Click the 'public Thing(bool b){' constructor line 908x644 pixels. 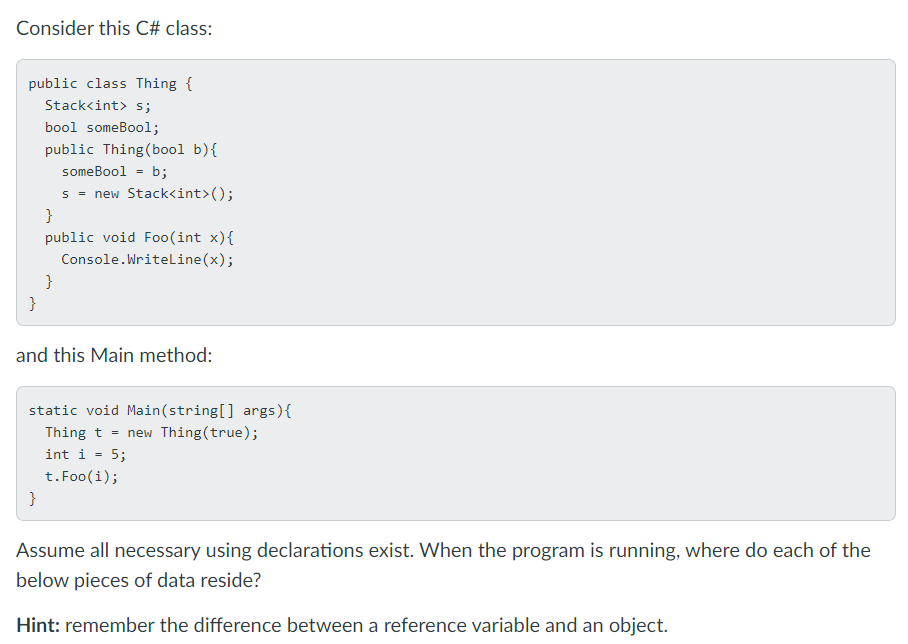[131, 149]
